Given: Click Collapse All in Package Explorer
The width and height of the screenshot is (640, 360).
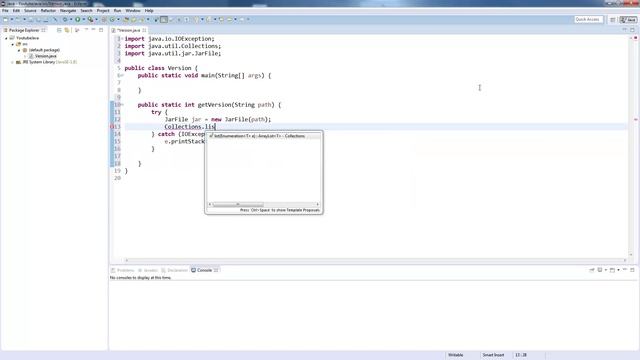Looking at the screenshot, I should pyautogui.click(x=59, y=30).
